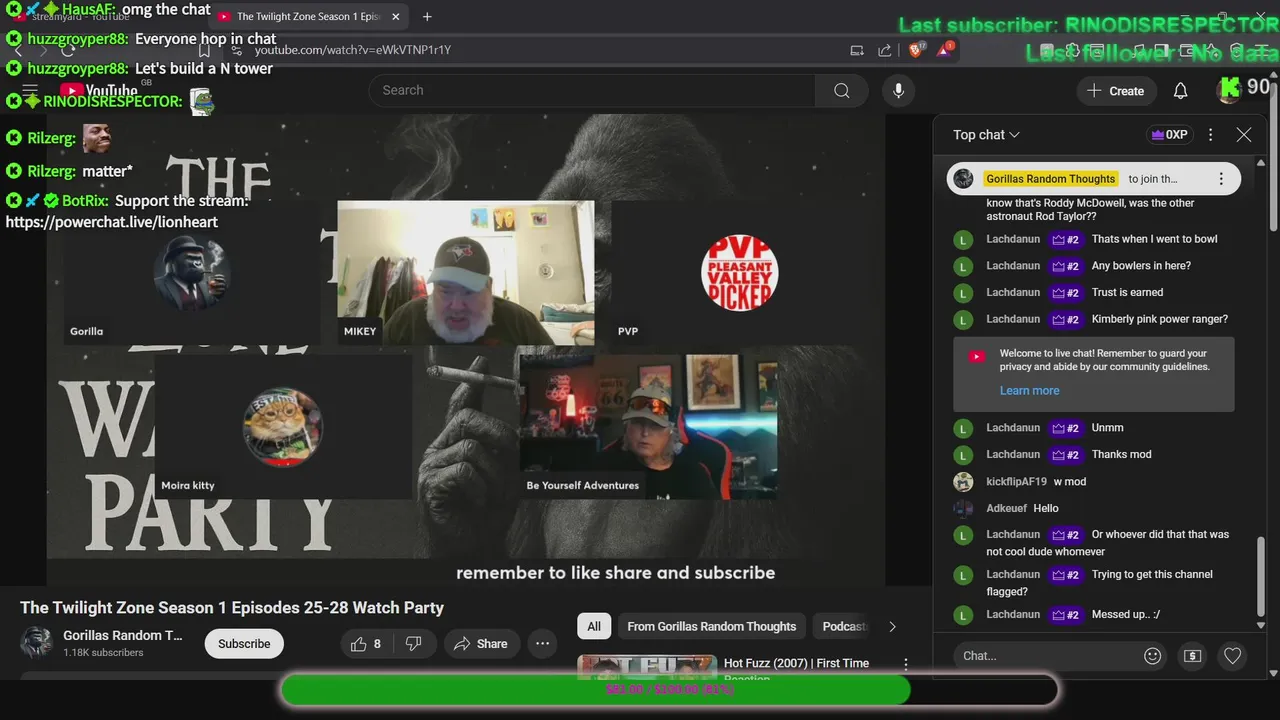Follow the Learn more link in chat
The image size is (1280, 720).
point(1029,391)
